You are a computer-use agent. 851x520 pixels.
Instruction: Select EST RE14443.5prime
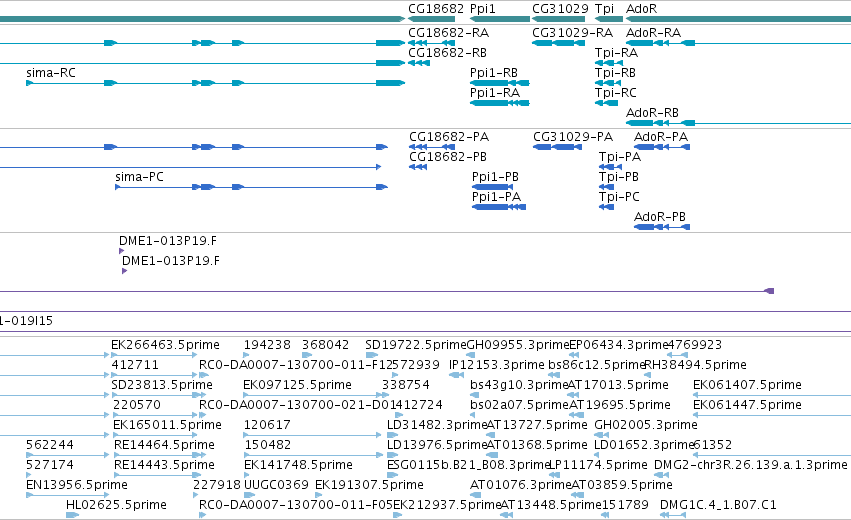tap(164, 465)
